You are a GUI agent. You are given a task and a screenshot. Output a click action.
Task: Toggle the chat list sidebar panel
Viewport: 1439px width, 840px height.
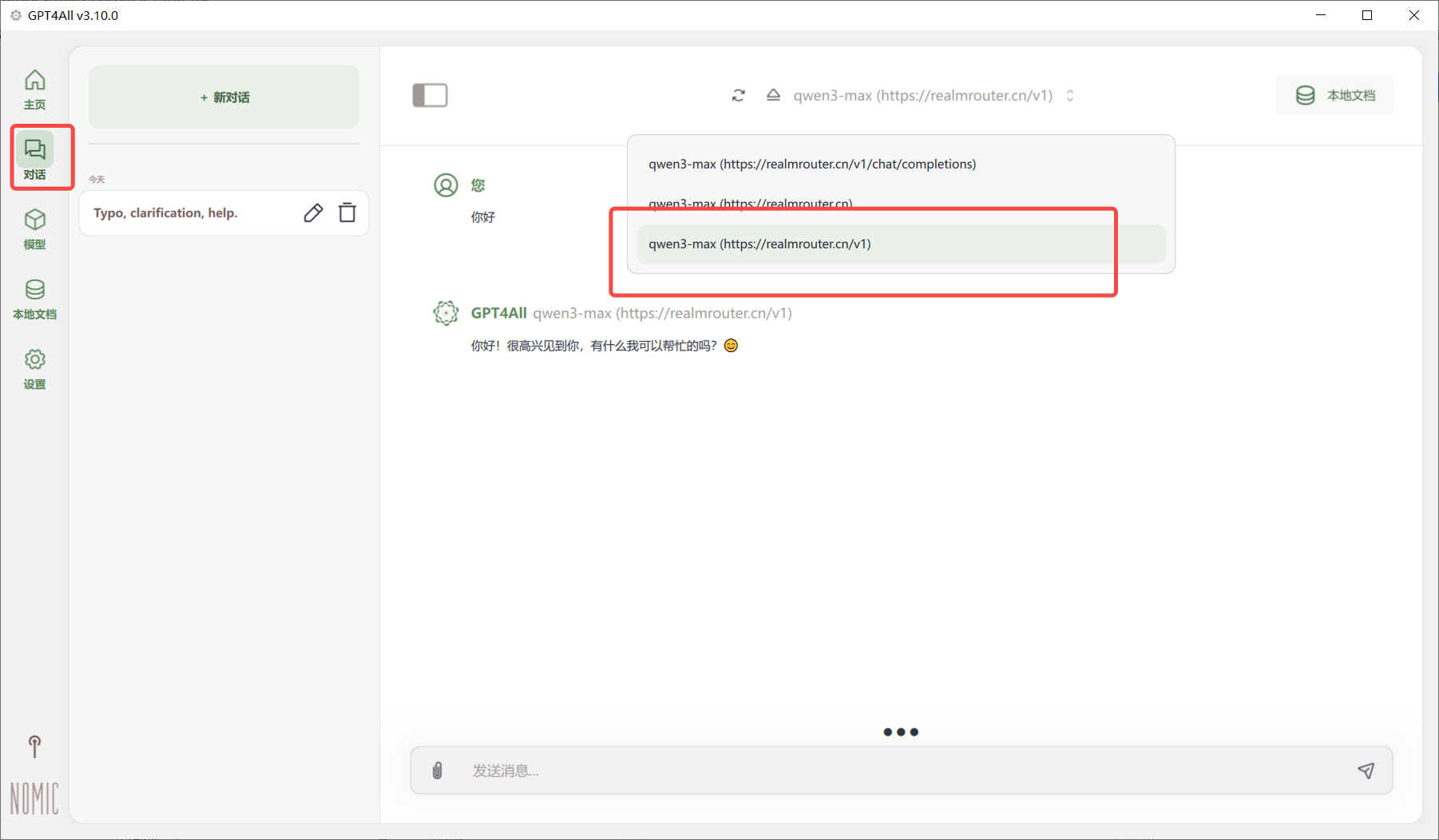point(430,96)
